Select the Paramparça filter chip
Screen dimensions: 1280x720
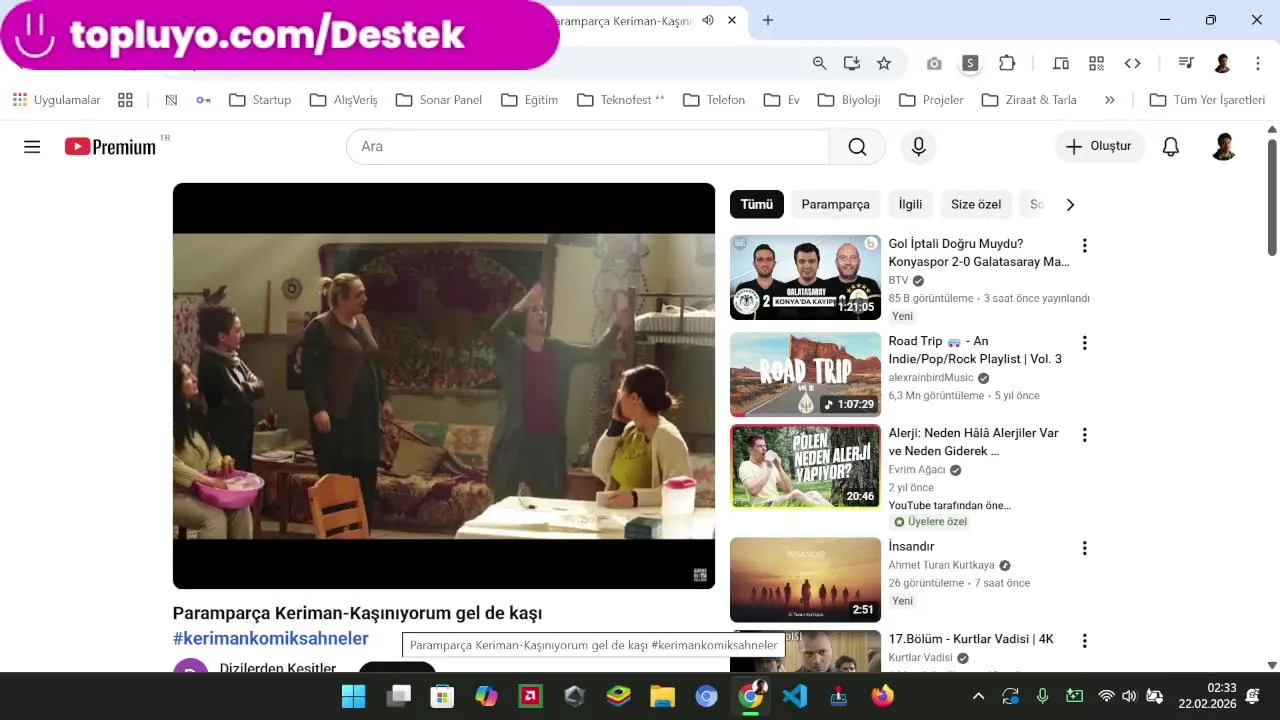836,204
